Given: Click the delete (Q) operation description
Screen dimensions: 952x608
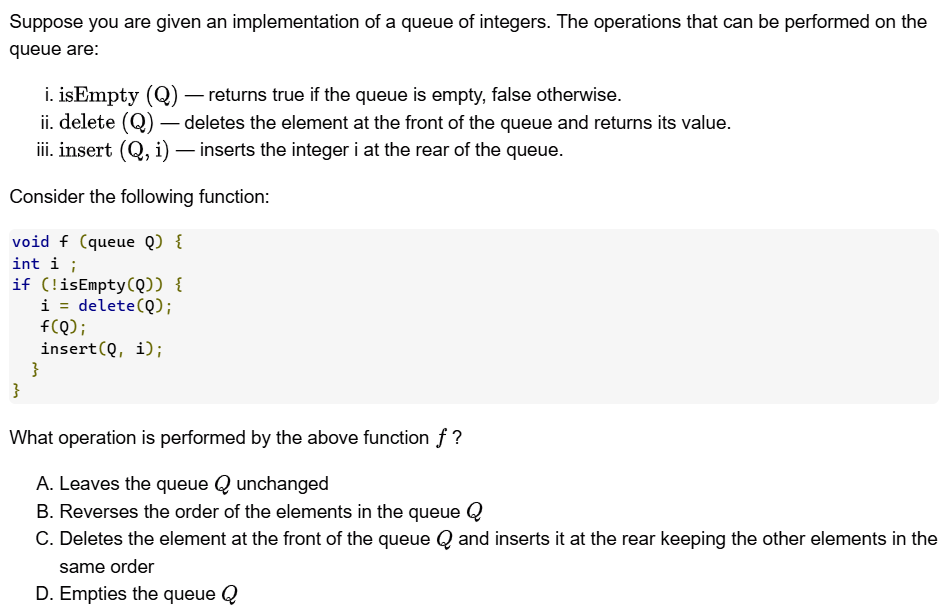Looking at the screenshot, I should point(395,123).
